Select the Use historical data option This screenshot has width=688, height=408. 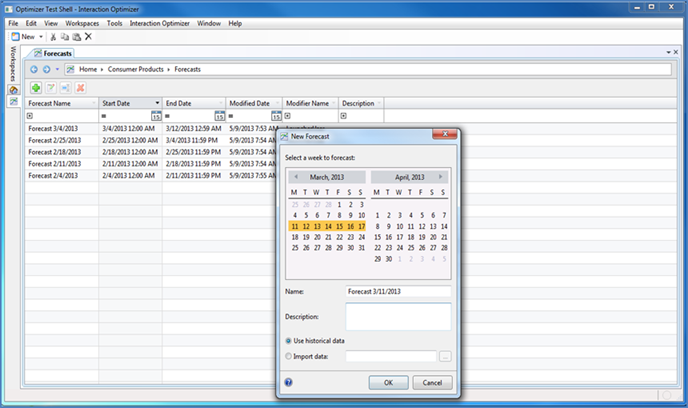(290, 341)
